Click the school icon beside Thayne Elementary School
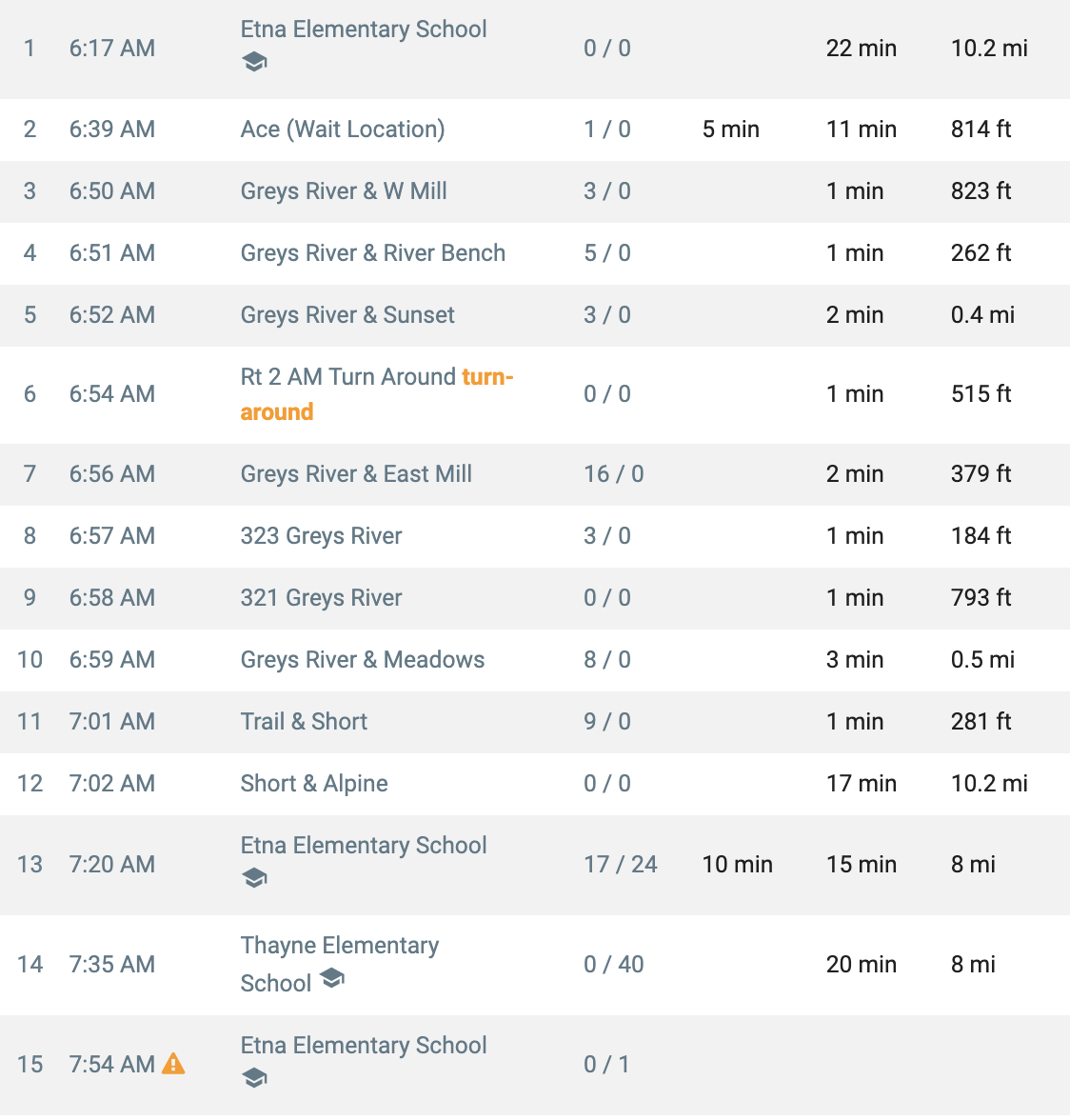Viewport: 1070px width, 1120px height. 332,978
